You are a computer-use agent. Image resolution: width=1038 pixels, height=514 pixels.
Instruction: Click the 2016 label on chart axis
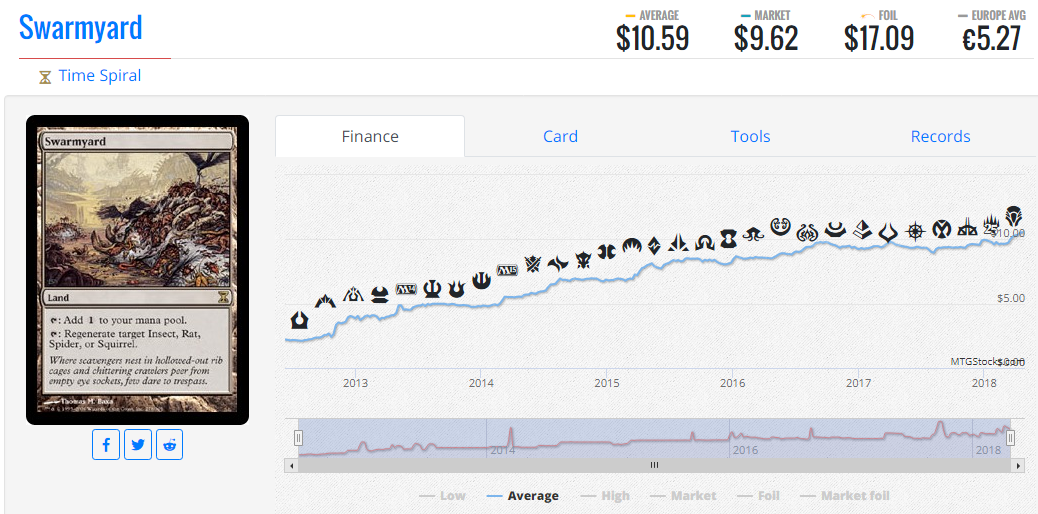point(732,384)
